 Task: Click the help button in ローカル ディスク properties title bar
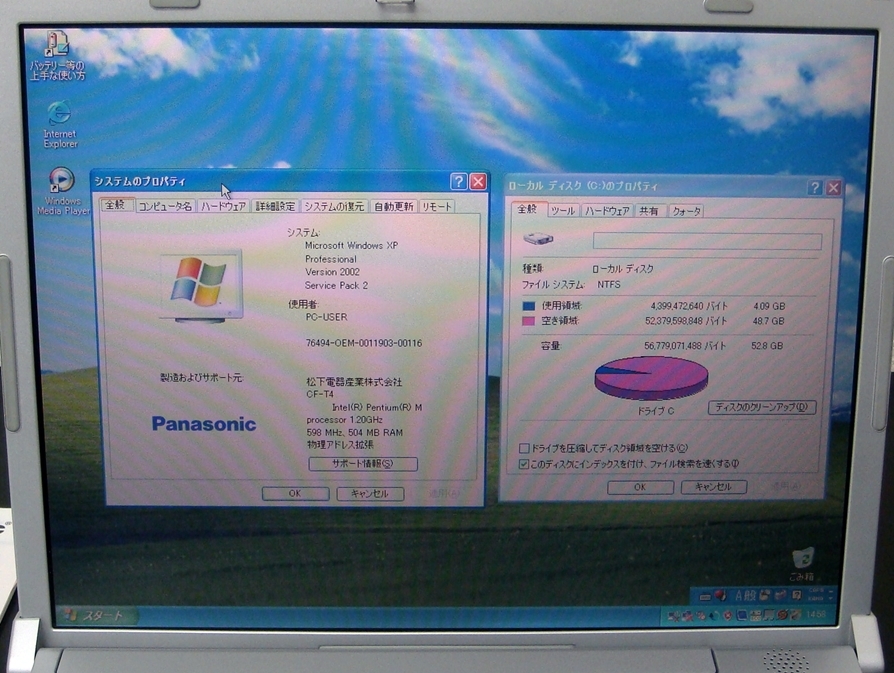click(815, 187)
